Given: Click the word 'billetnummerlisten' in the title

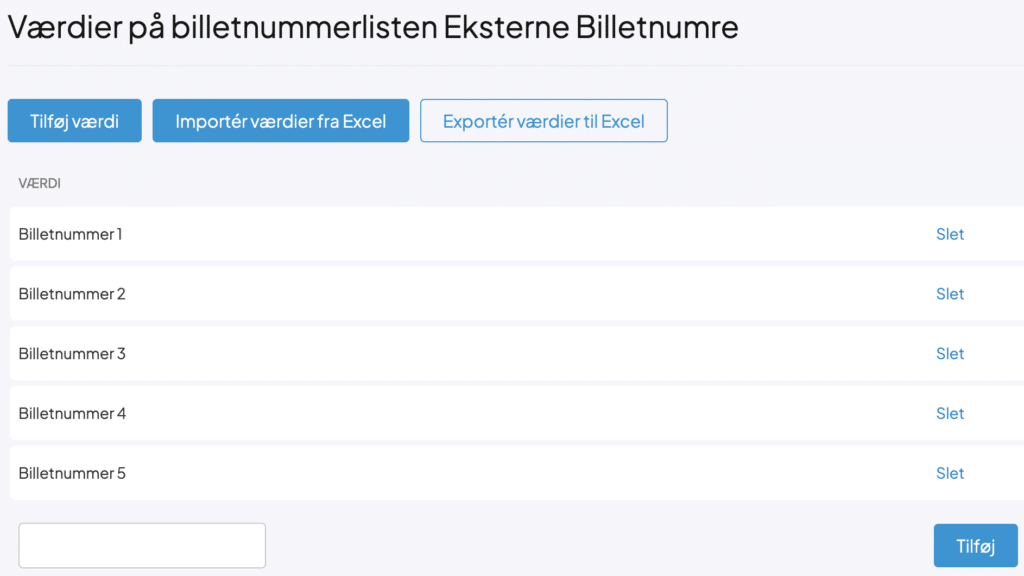Looking at the screenshot, I should (x=304, y=27).
